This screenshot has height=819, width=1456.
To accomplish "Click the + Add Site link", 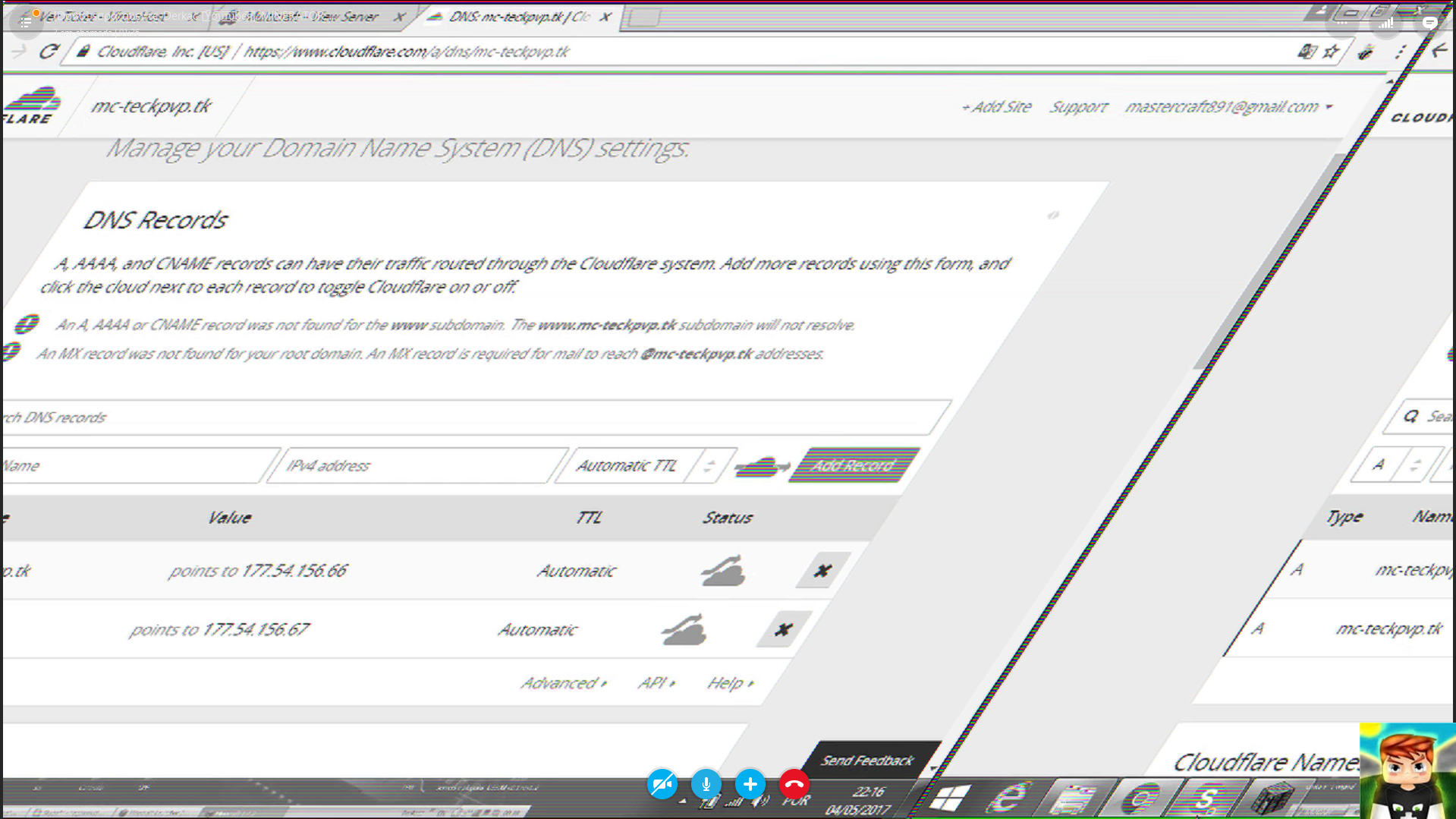I will tap(996, 107).
